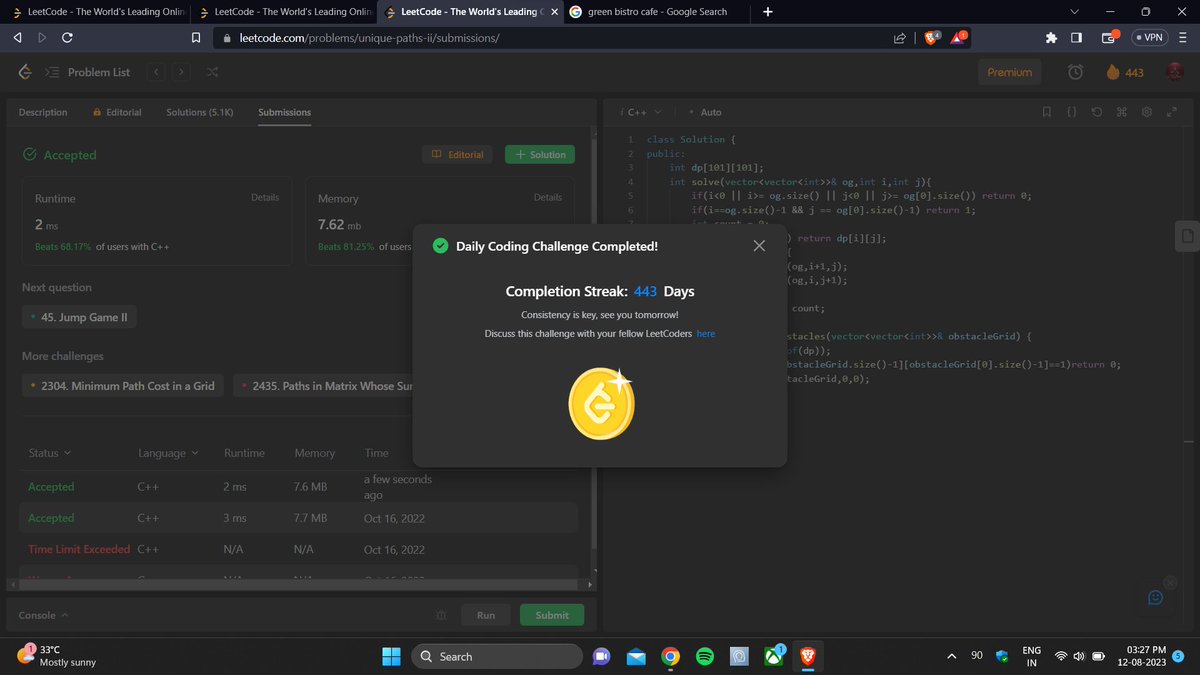
Task: Format code with the curly braces icon
Action: click(x=1072, y=112)
